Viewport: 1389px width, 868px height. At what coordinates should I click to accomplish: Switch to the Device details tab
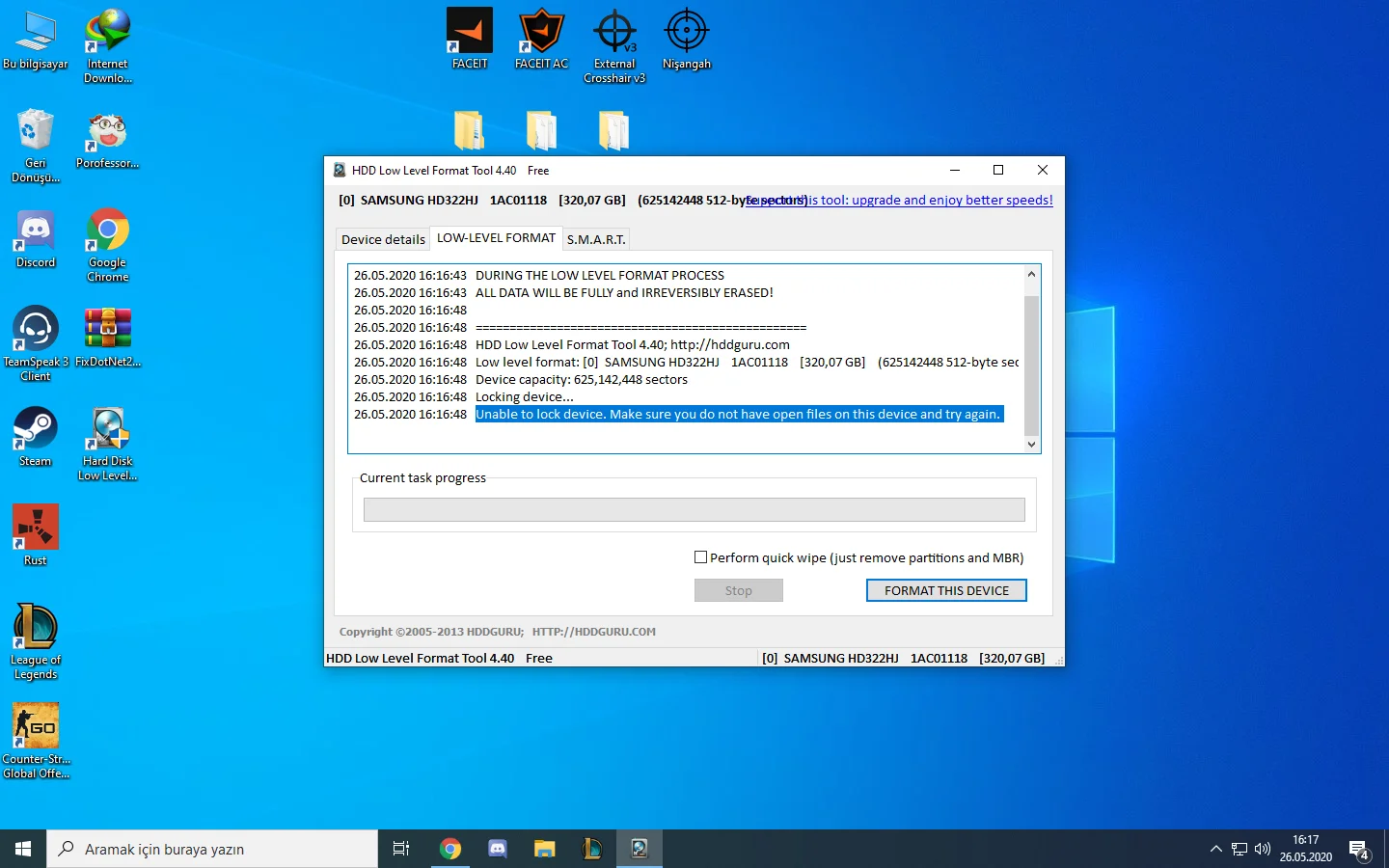(x=383, y=239)
